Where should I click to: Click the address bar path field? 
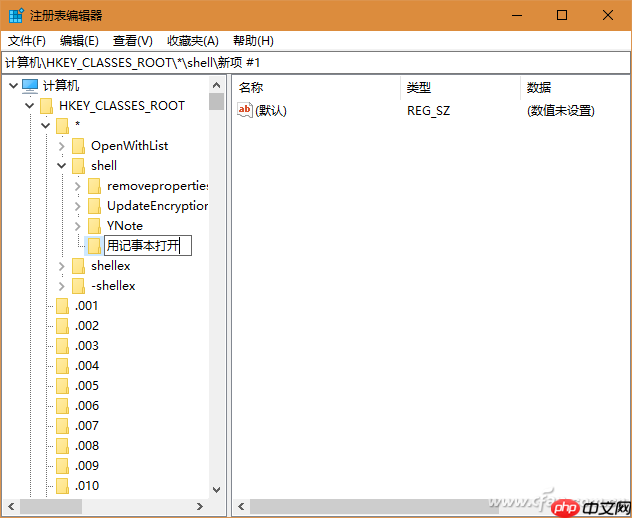316,62
